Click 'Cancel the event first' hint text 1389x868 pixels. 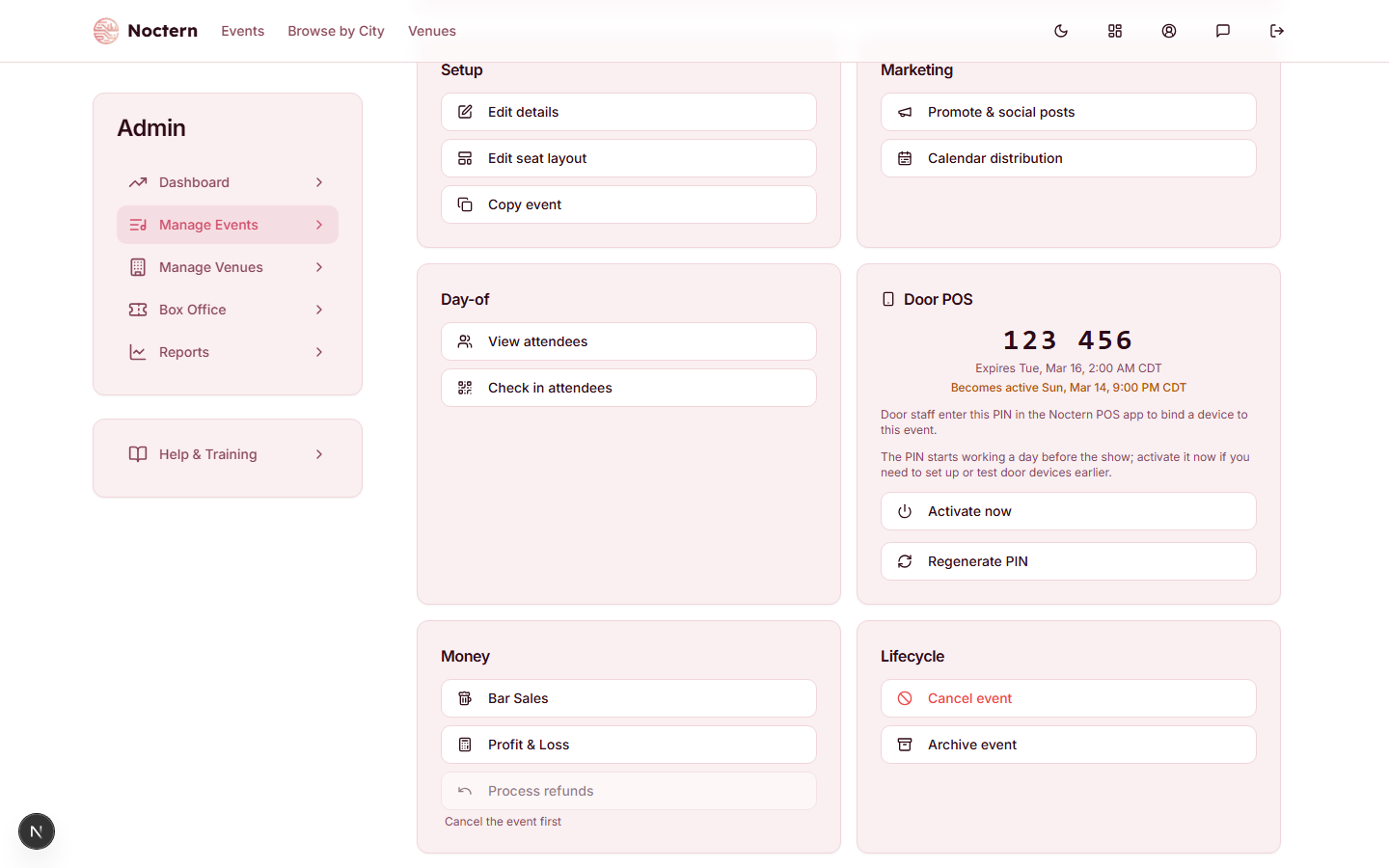coord(503,822)
